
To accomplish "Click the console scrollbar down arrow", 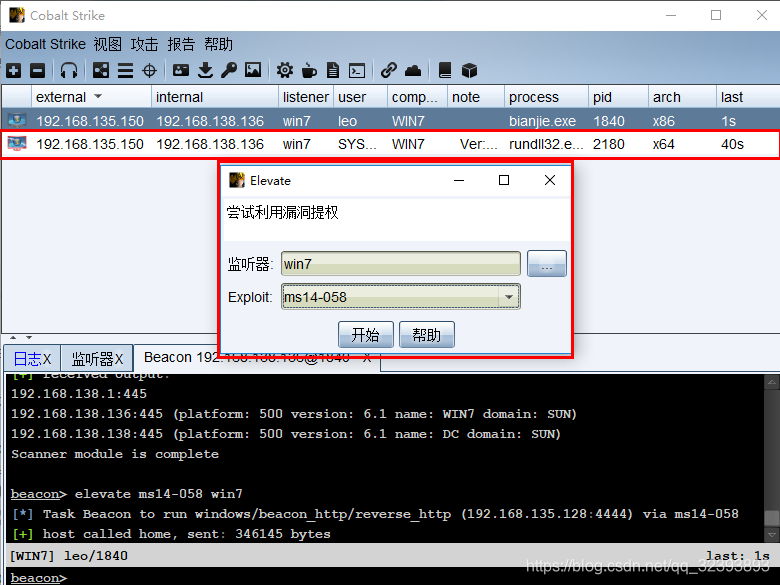I will [772, 535].
